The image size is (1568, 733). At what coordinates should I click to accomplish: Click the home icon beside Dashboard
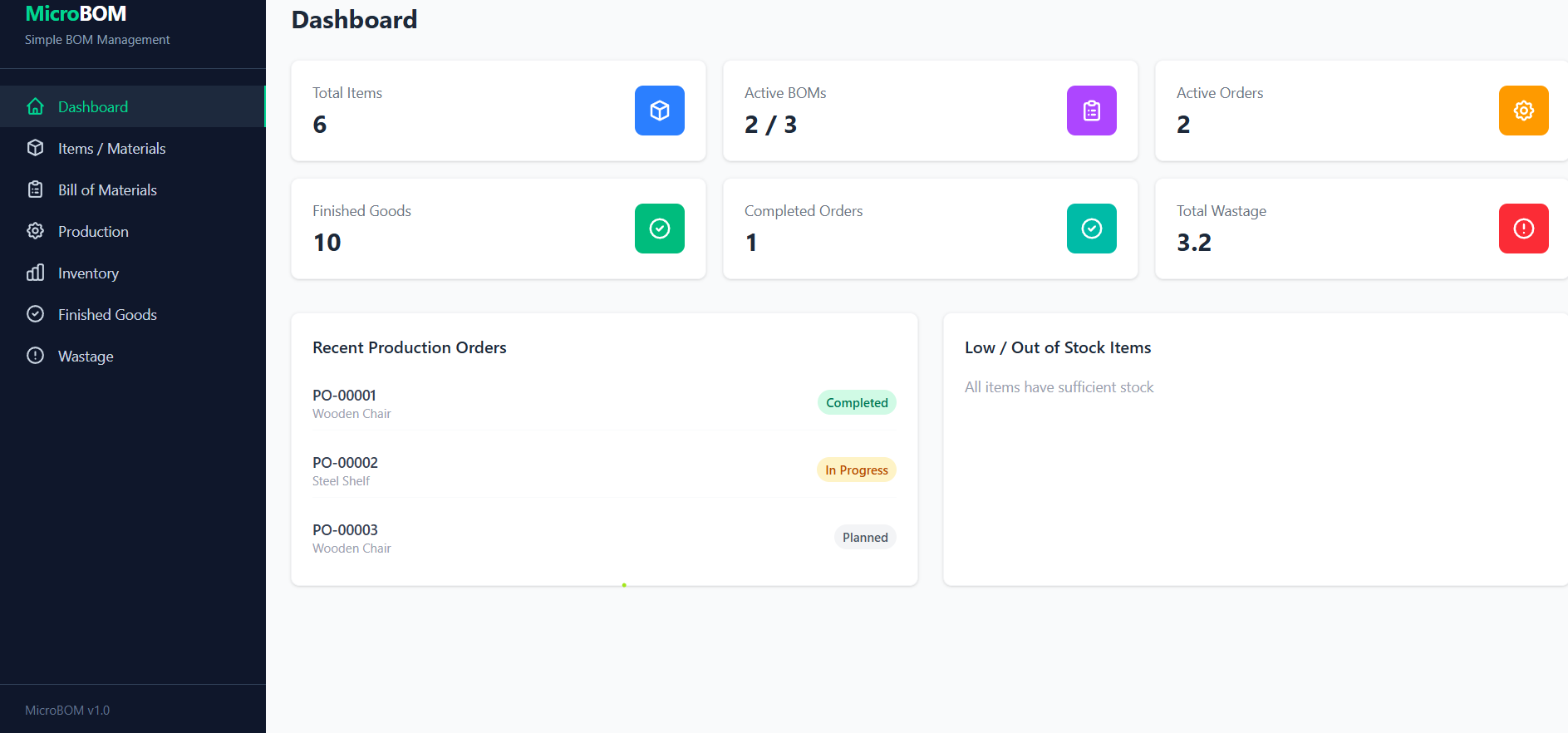point(35,106)
